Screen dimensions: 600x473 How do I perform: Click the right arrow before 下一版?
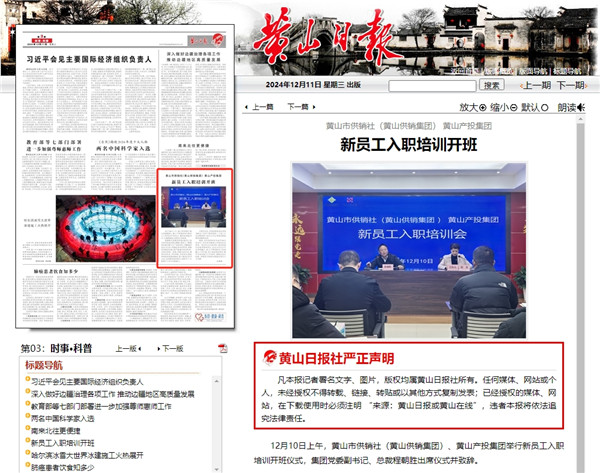[x=158, y=349]
